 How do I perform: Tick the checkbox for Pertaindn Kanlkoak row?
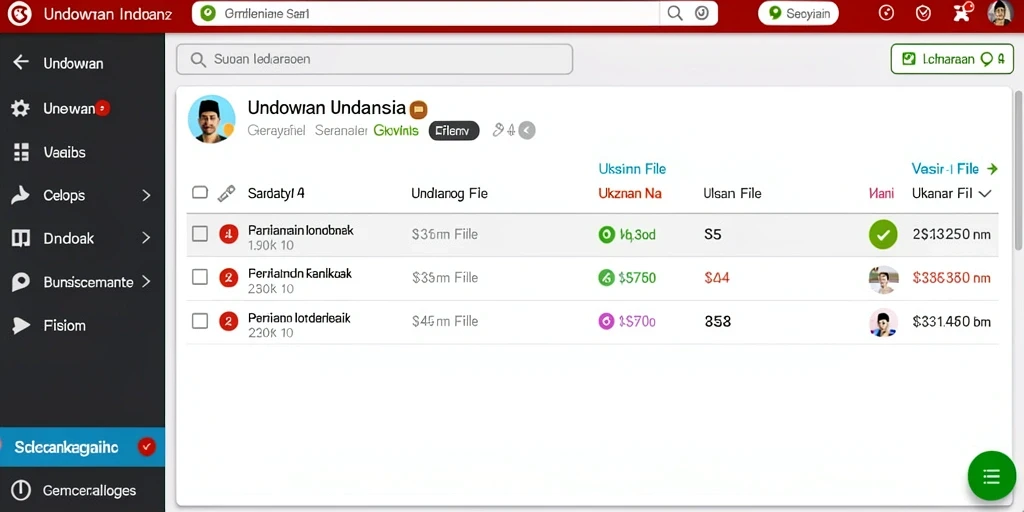coord(200,278)
